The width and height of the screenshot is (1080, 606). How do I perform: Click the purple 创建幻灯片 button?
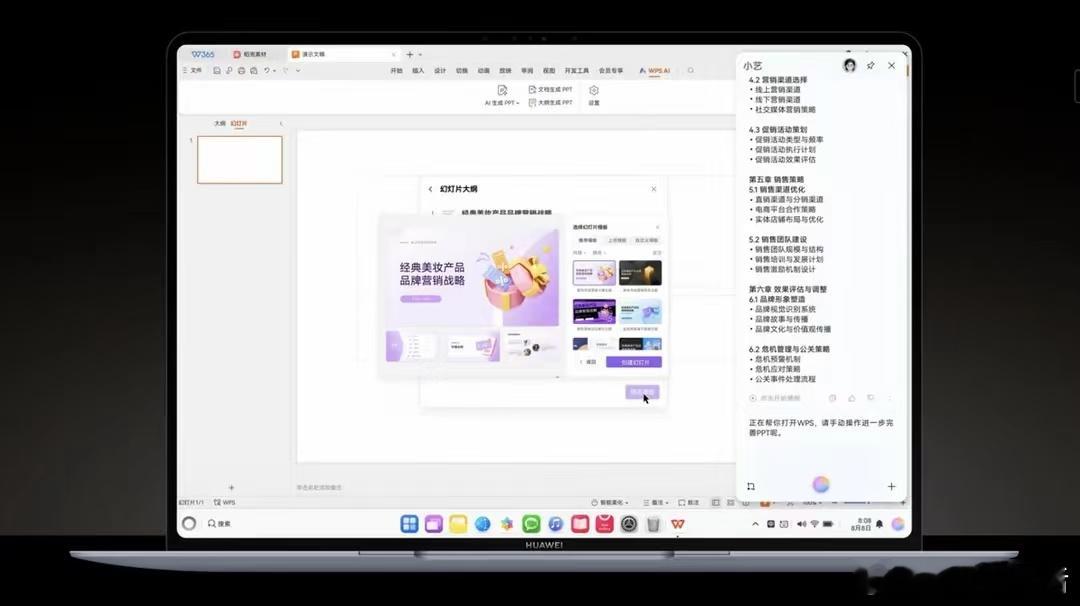pos(634,362)
